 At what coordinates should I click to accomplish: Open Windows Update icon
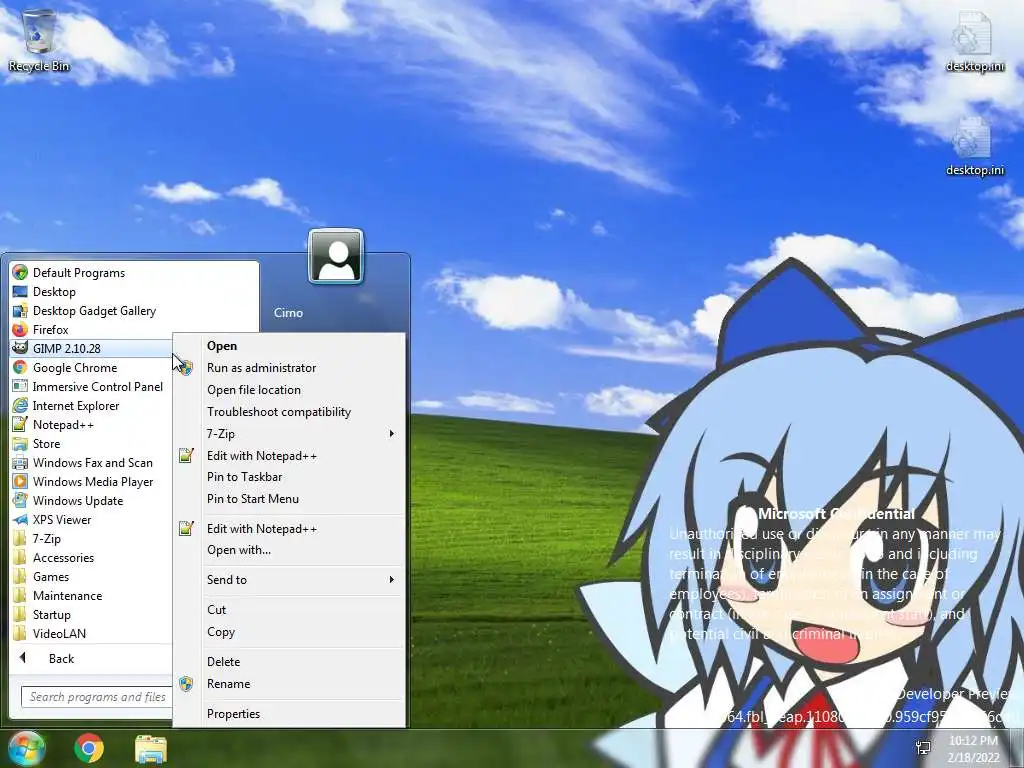tap(20, 500)
